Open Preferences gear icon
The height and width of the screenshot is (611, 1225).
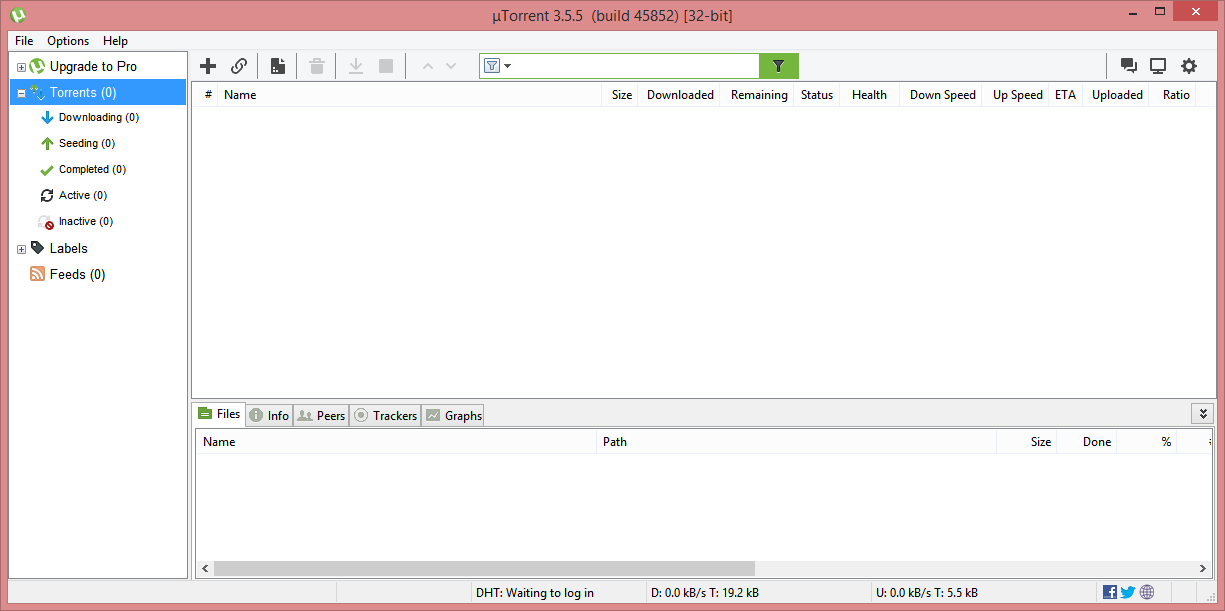[x=1188, y=66]
